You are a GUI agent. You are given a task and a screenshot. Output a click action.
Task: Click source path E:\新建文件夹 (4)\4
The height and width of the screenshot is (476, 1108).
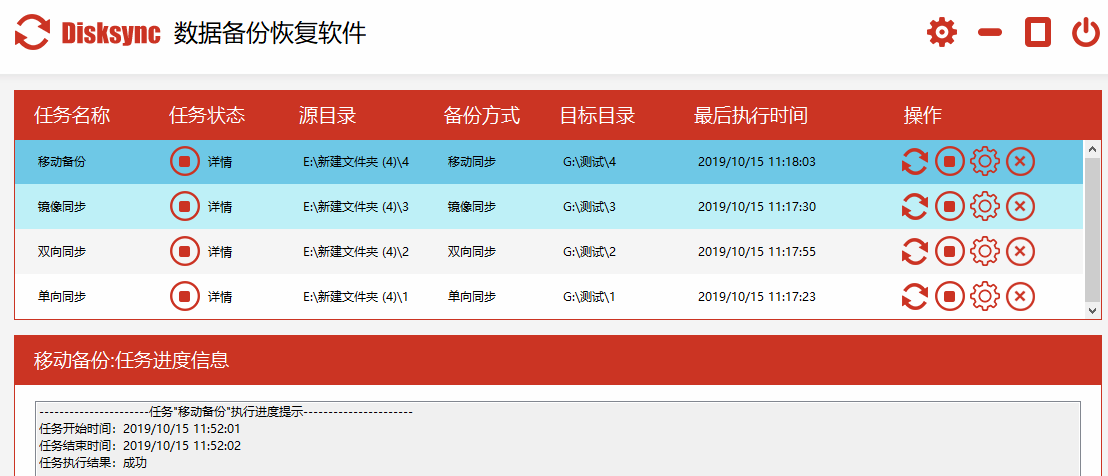point(356,162)
